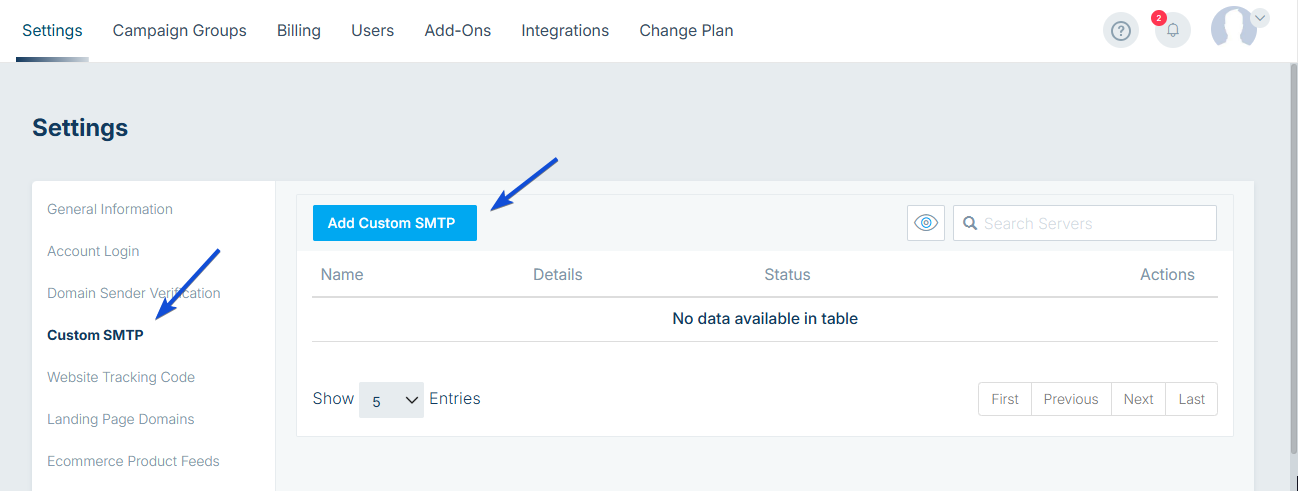1298x491 pixels.
Task: Open Landing Page Domains section
Action: 121,419
